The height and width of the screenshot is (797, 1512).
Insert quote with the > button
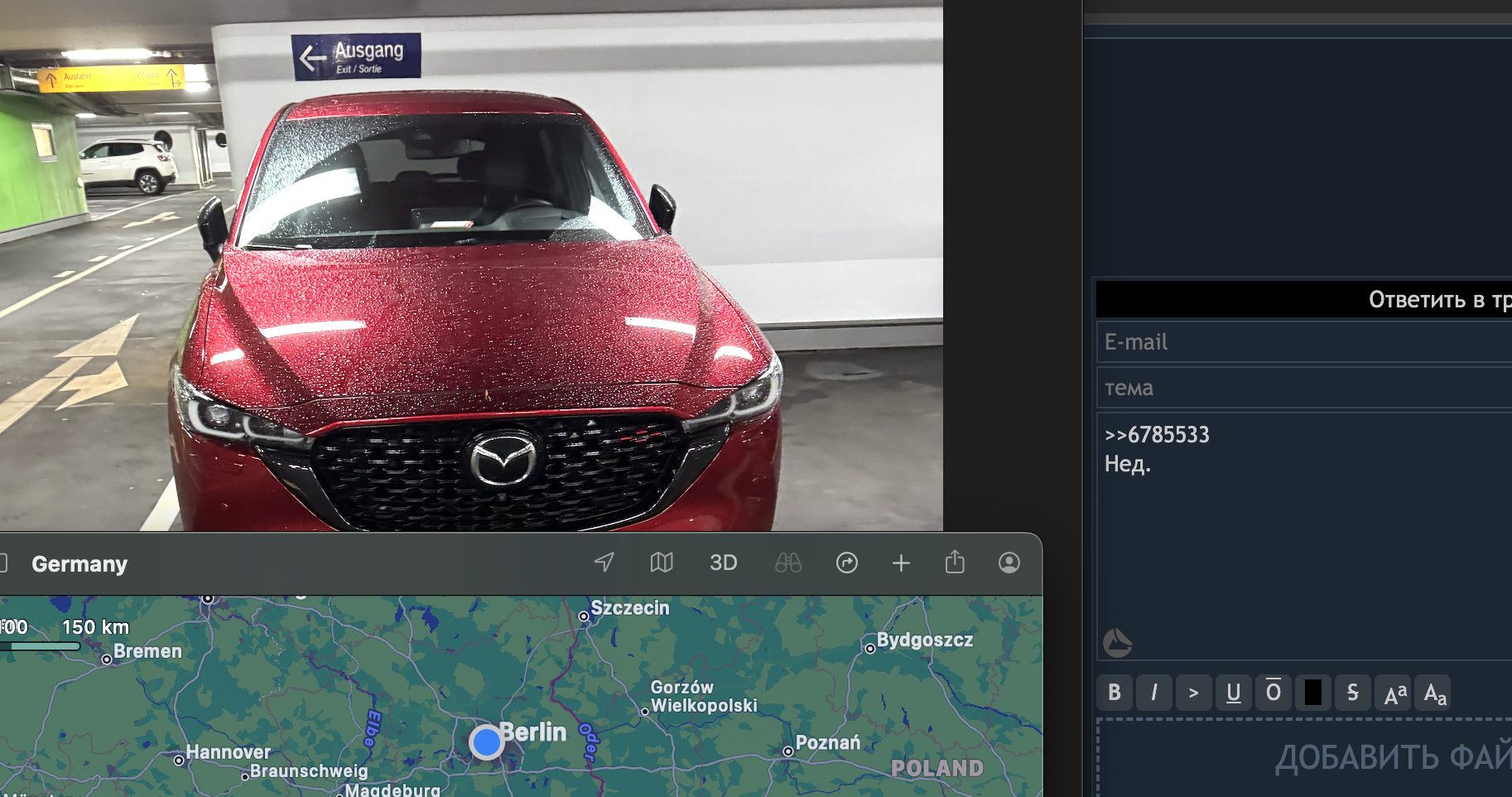(1194, 693)
